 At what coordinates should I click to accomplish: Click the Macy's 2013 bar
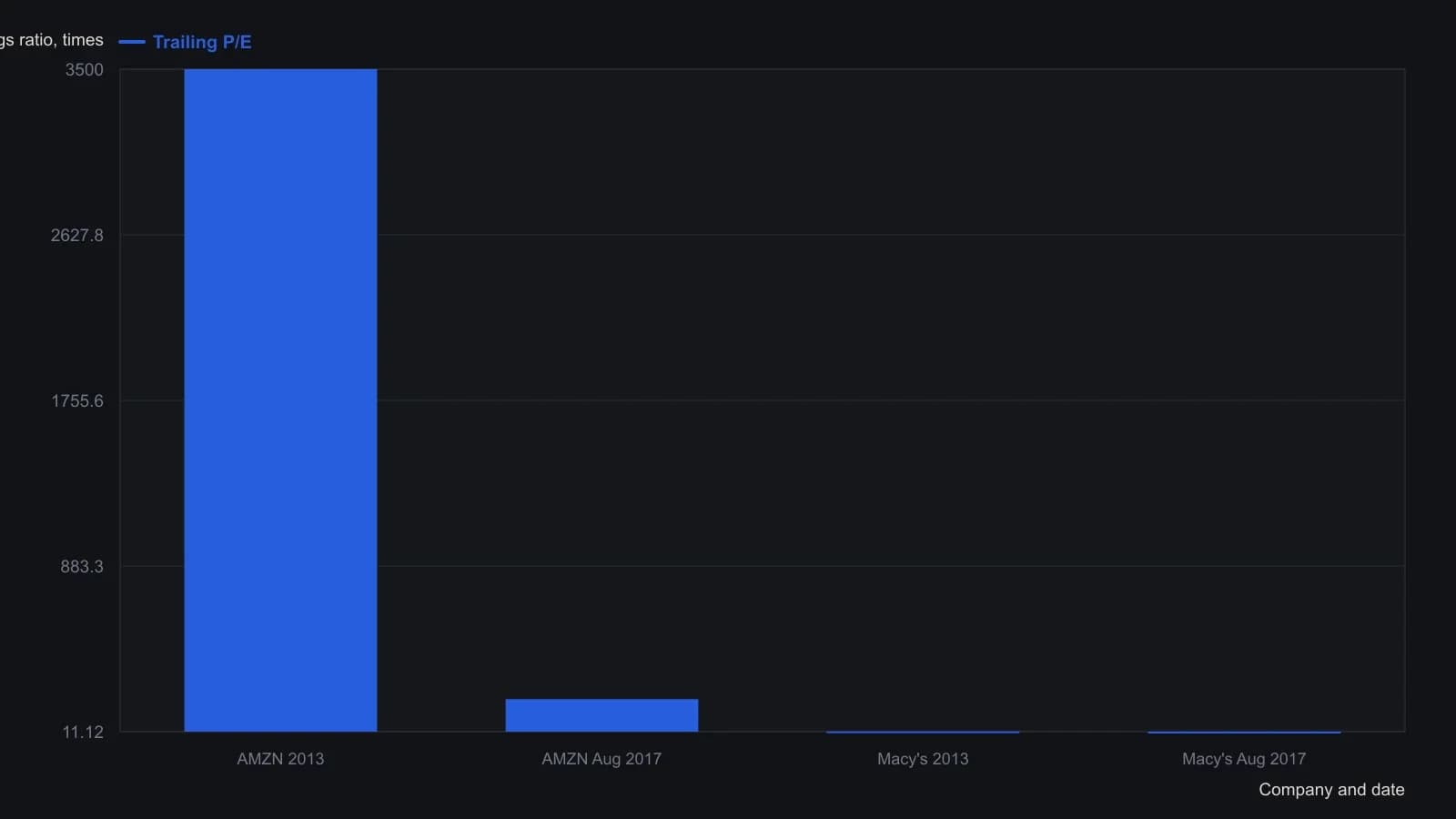coord(923,732)
